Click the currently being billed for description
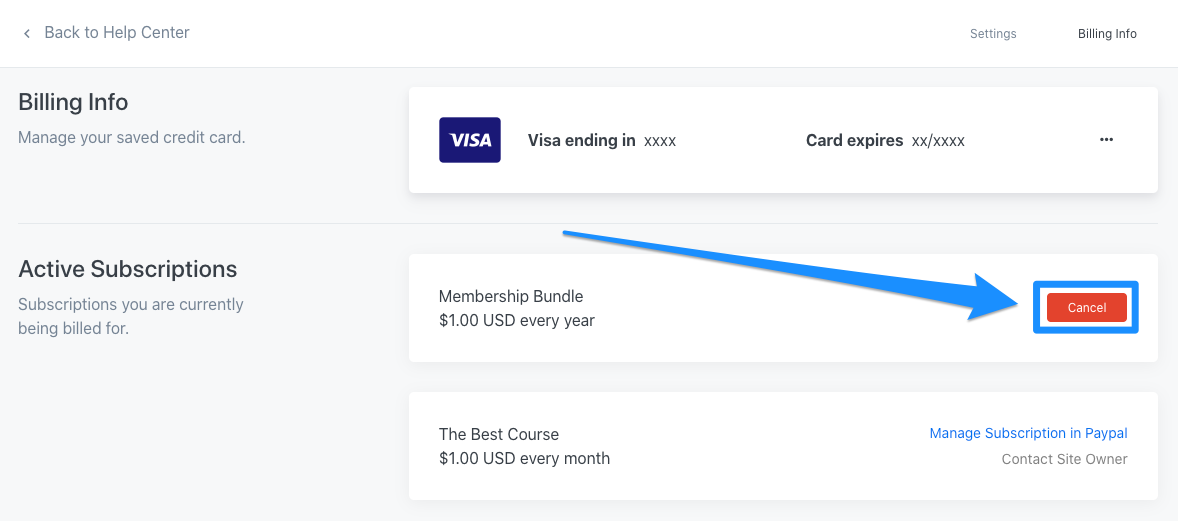1178x521 pixels. pyautogui.click(x=131, y=316)
